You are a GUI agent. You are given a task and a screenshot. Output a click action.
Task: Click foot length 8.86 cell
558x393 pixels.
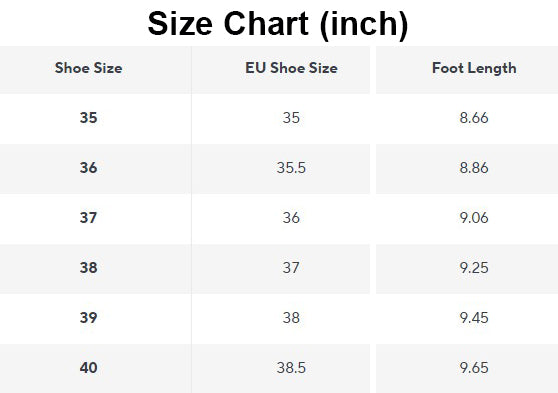point(474,168)
